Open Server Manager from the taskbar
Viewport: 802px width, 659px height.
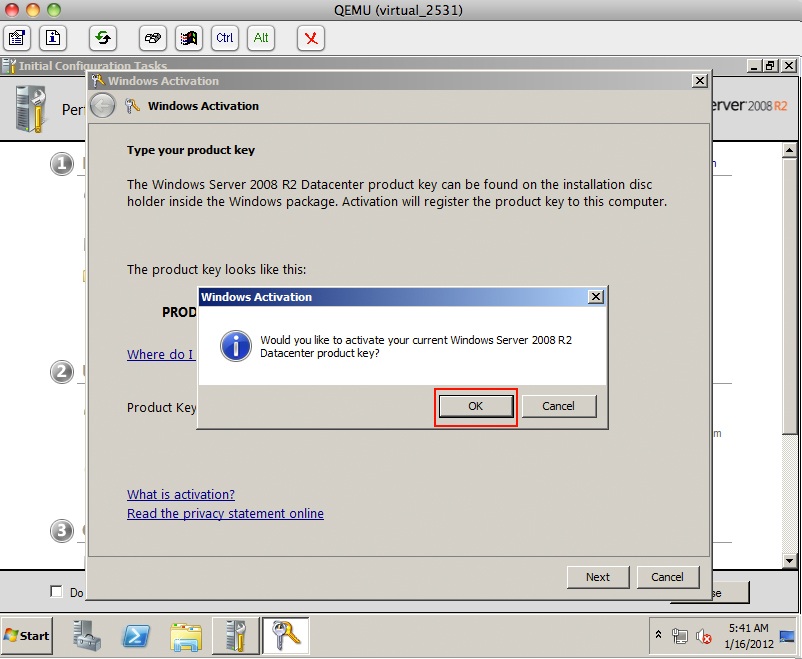pyautogui.click(x=86, y=636)
